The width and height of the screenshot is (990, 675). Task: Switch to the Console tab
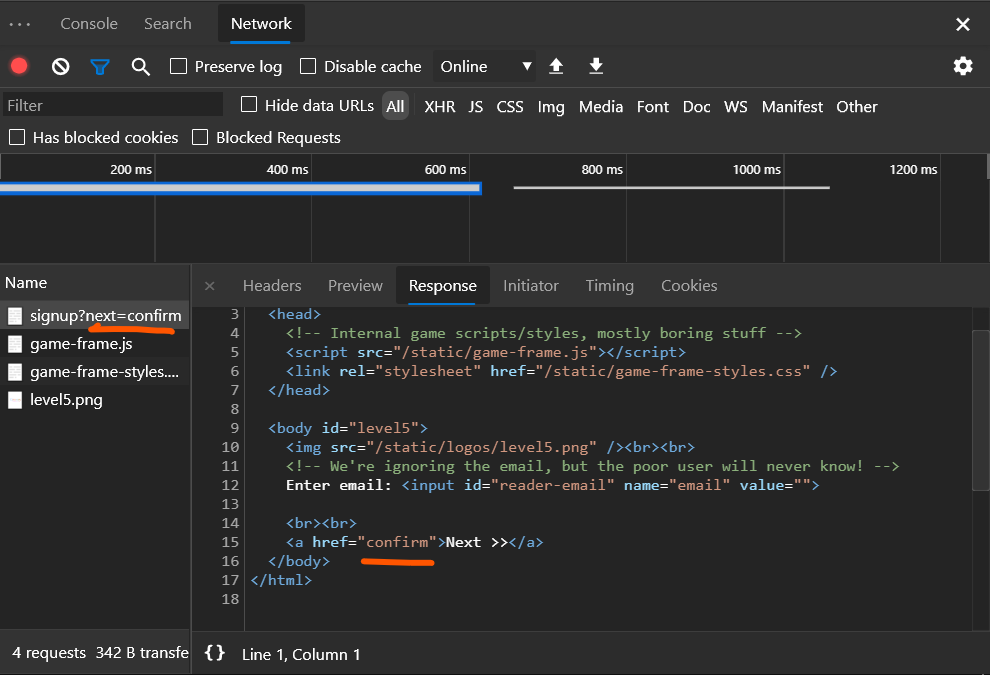pos(89,24)
